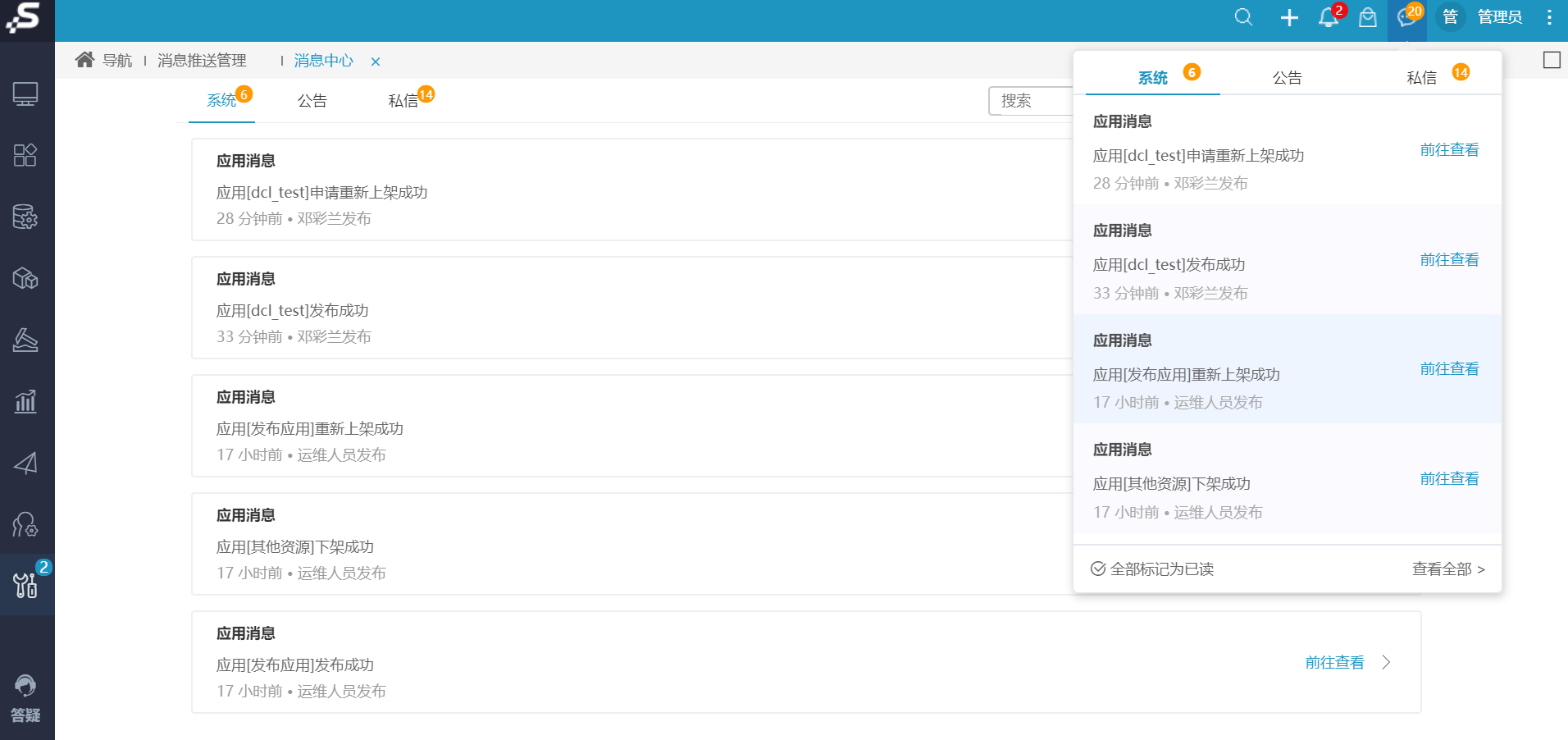1568x740 pixels.
Task: Open the monitor display sidebar icon
Action: [25, 94]
